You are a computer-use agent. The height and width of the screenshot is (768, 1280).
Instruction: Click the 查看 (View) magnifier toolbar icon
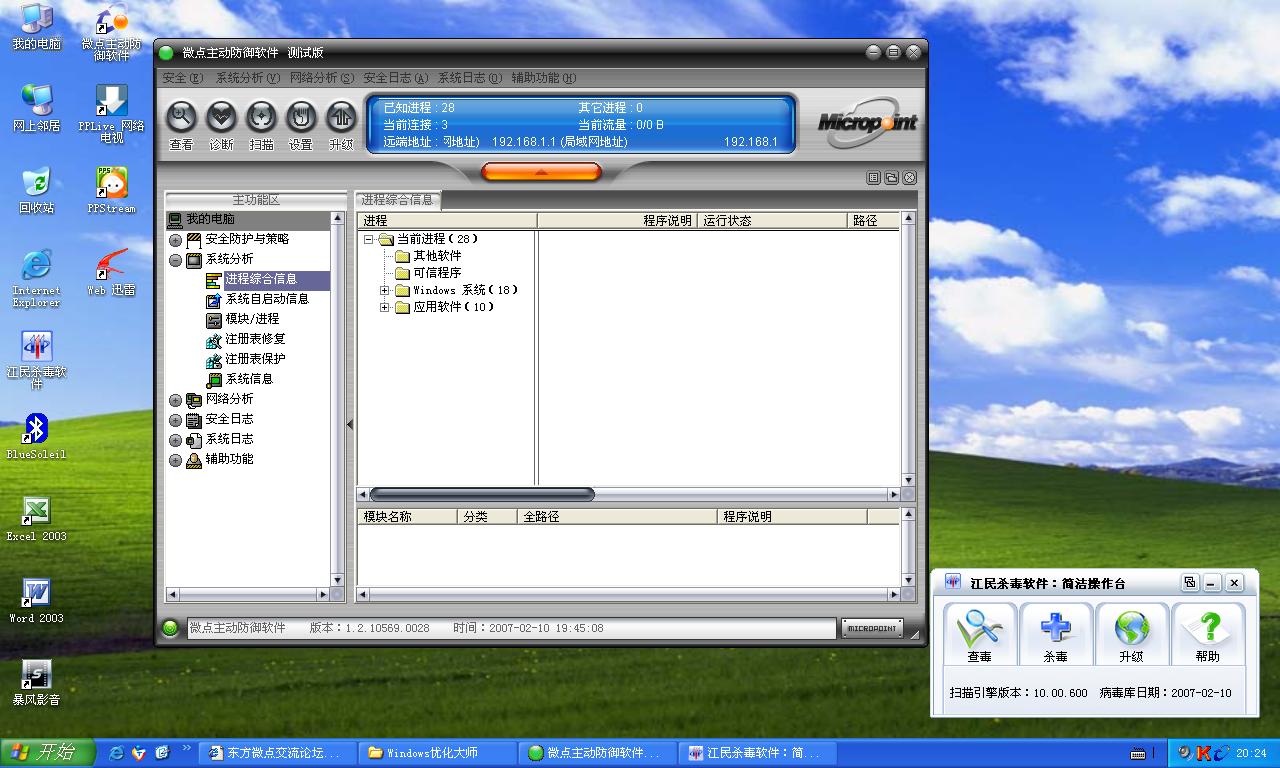pyautogui.click(x=181, y=118)
